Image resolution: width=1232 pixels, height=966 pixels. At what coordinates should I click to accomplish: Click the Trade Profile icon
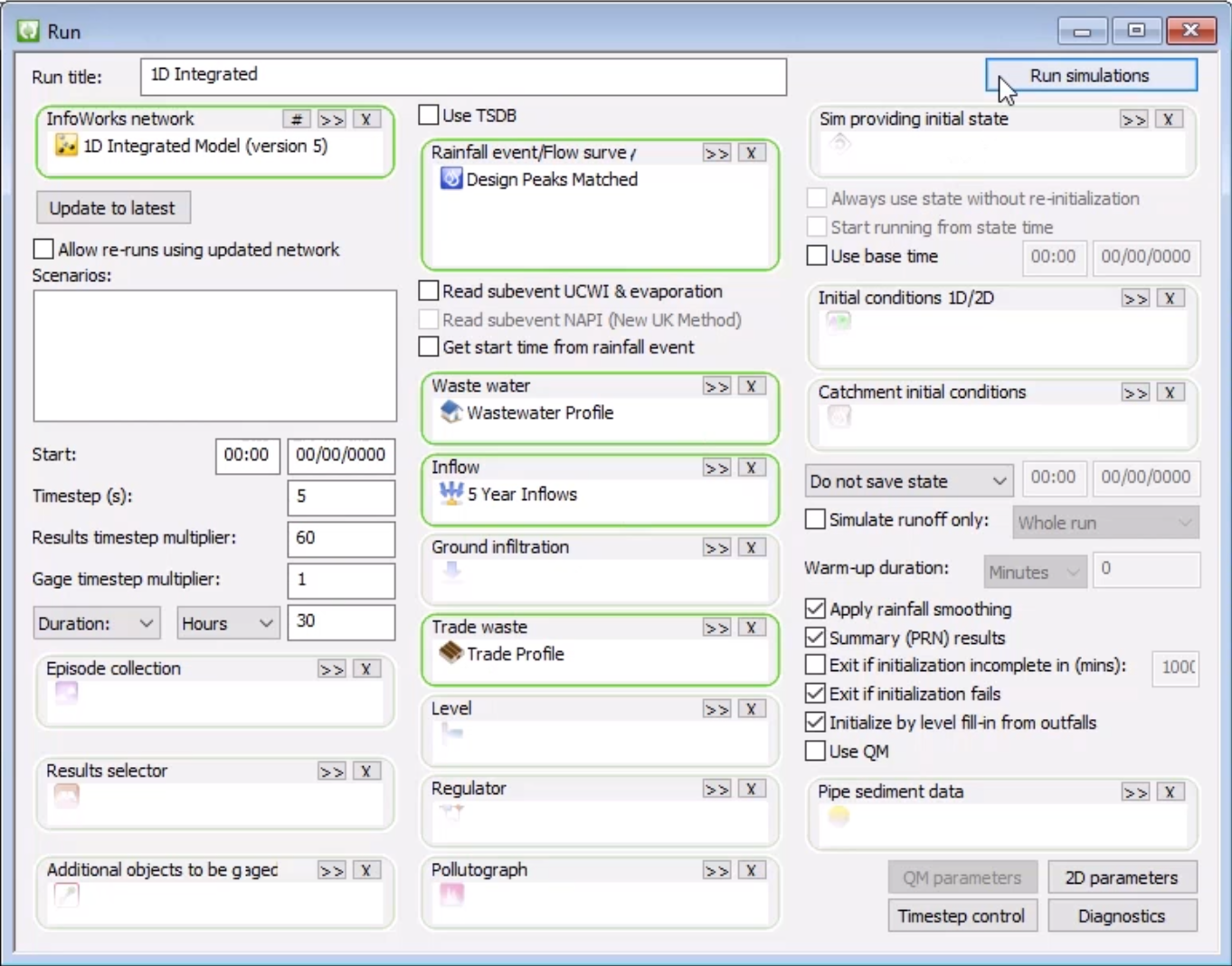[451, 652]
